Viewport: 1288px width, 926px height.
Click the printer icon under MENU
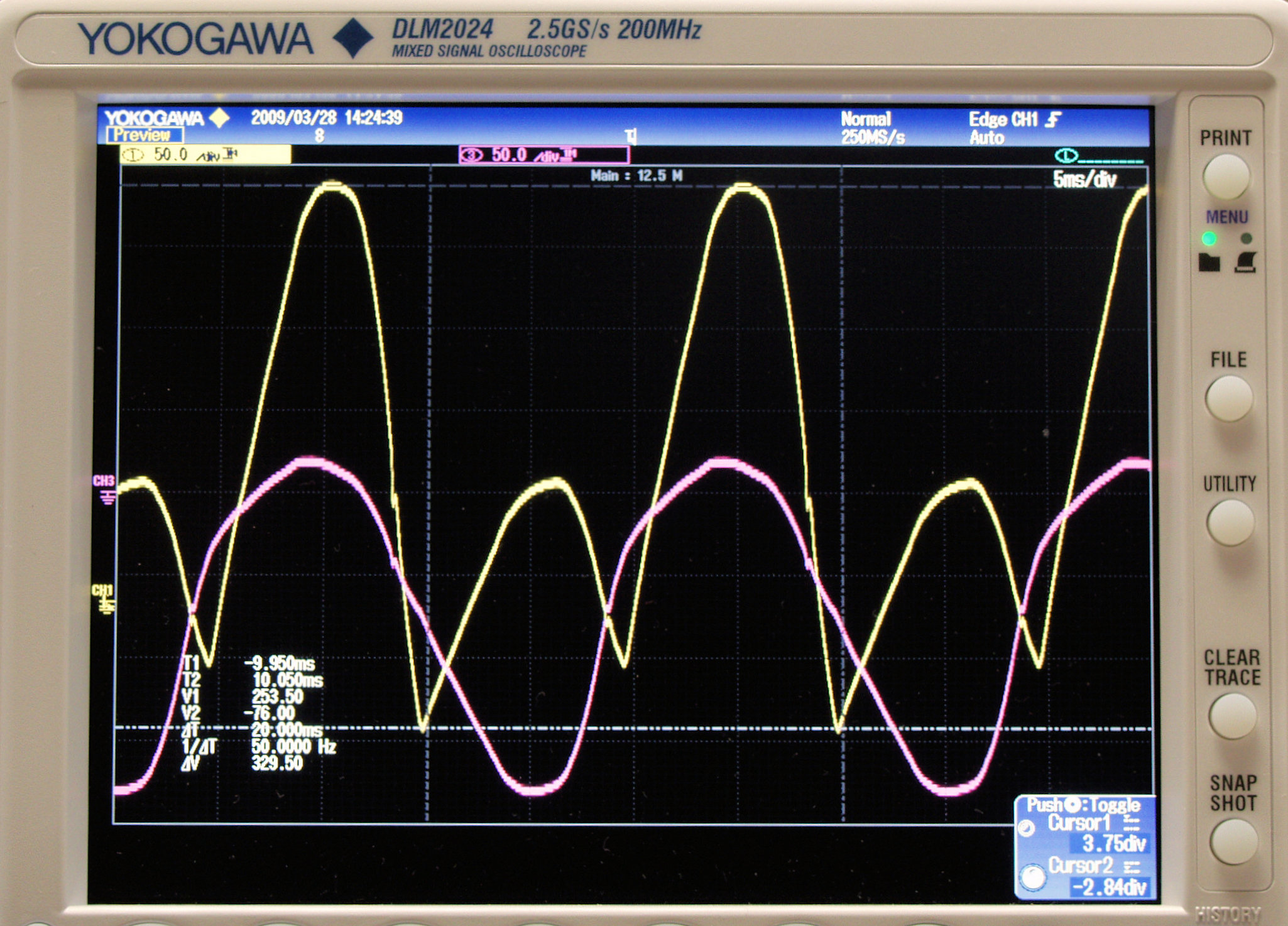click(1245, 262)
